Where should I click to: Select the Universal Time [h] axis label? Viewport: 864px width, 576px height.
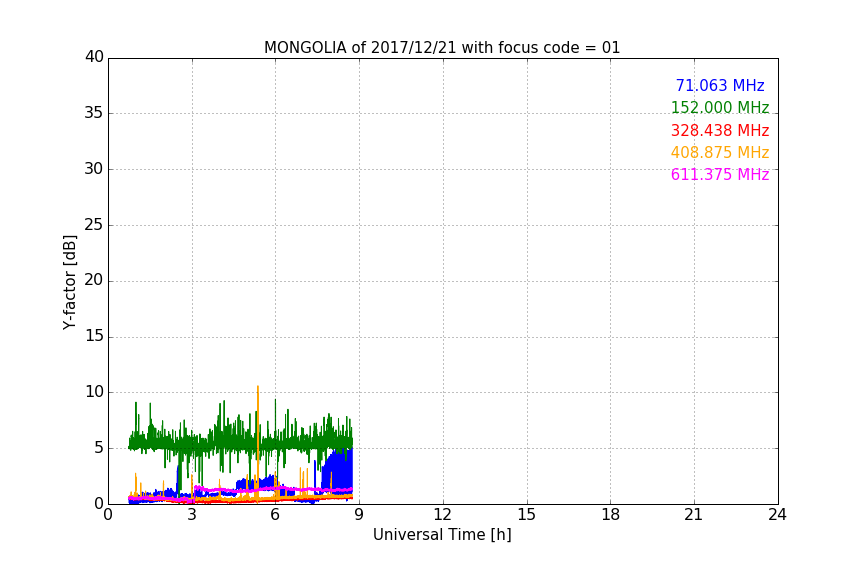pyautogui.click(x=442, y=535)
